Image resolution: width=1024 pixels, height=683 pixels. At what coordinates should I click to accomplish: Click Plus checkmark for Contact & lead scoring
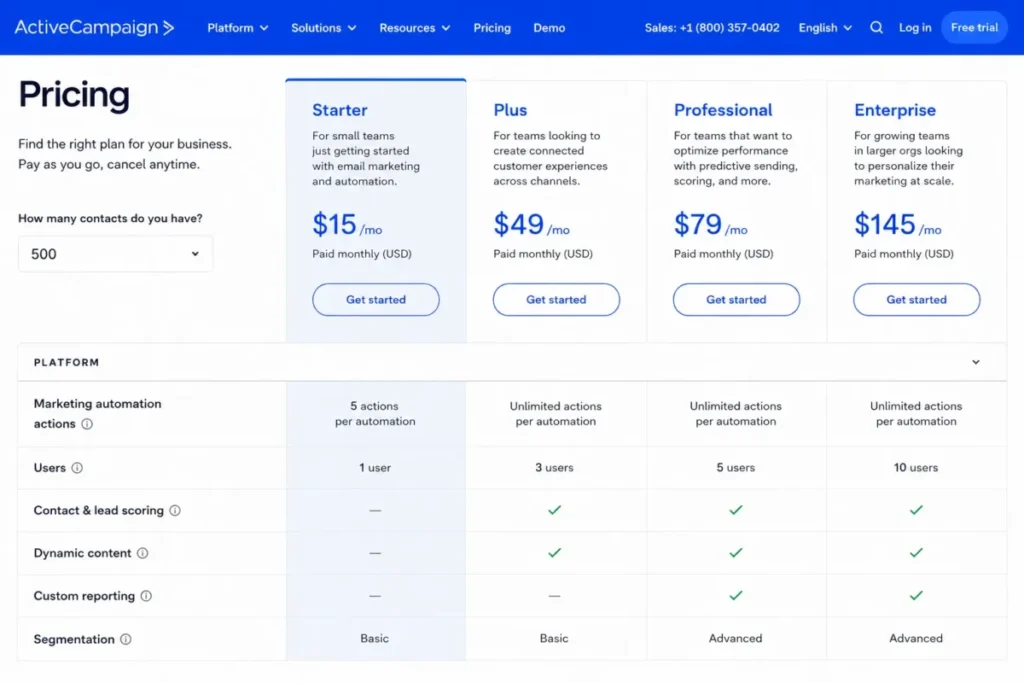click(x=554, y=510)
